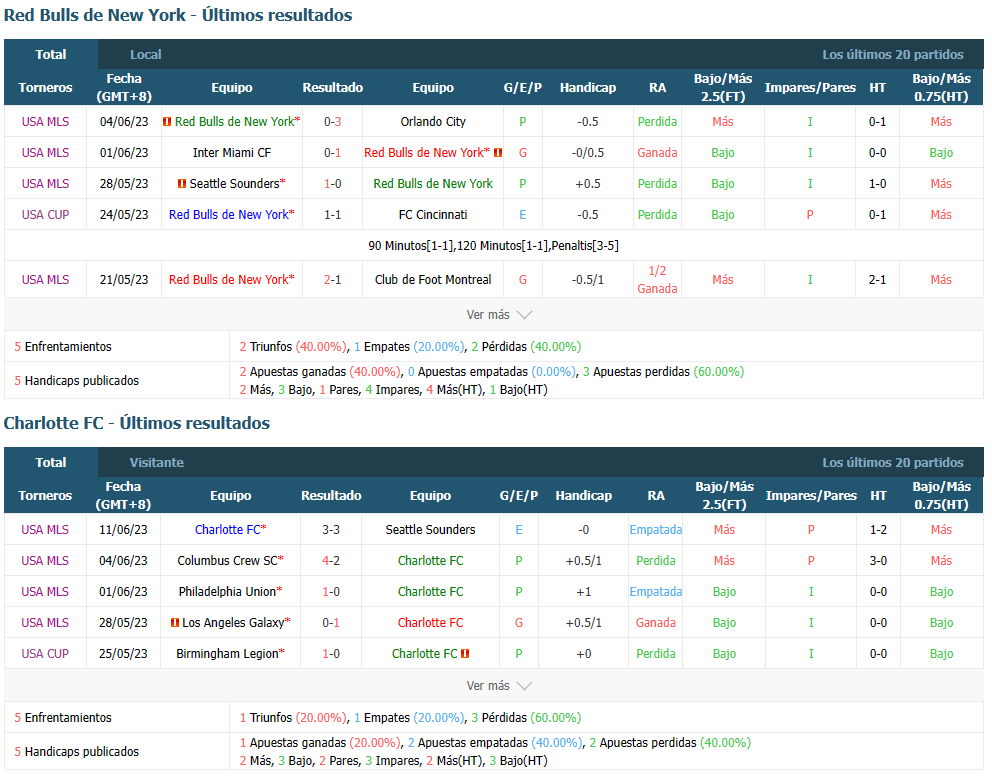Click date 01/06/23 in Inter Miami row
Image resolution: width=992 pixels, height=776 pixels.
[124, 152]
